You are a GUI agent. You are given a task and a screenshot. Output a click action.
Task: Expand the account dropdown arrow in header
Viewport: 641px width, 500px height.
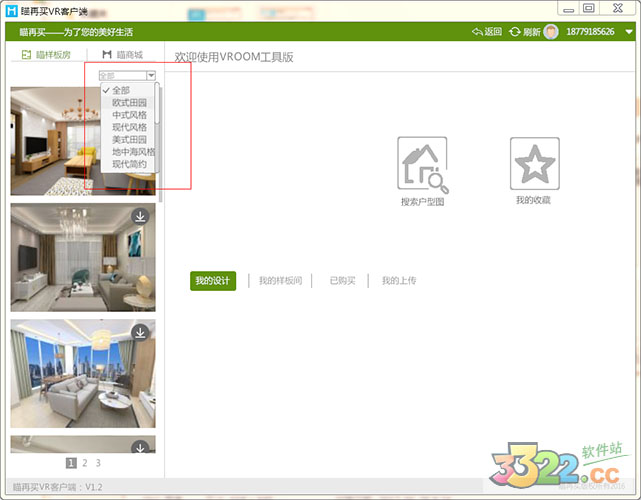(630, 31)
